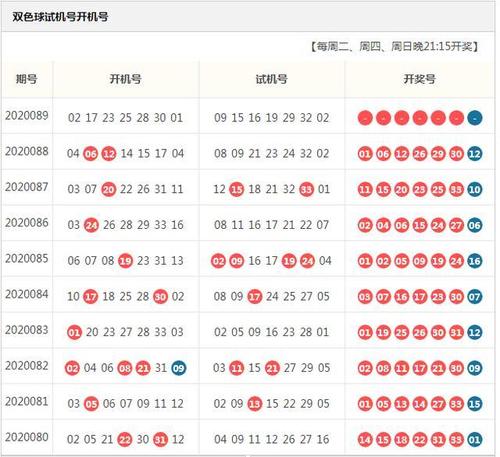Select red ball 21 in 2020082 试机号

(x=272, y=368)
